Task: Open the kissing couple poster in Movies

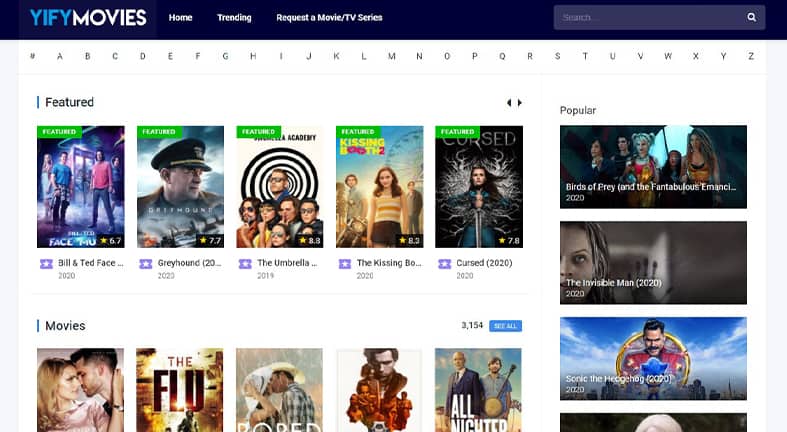Action: [80, 390]
